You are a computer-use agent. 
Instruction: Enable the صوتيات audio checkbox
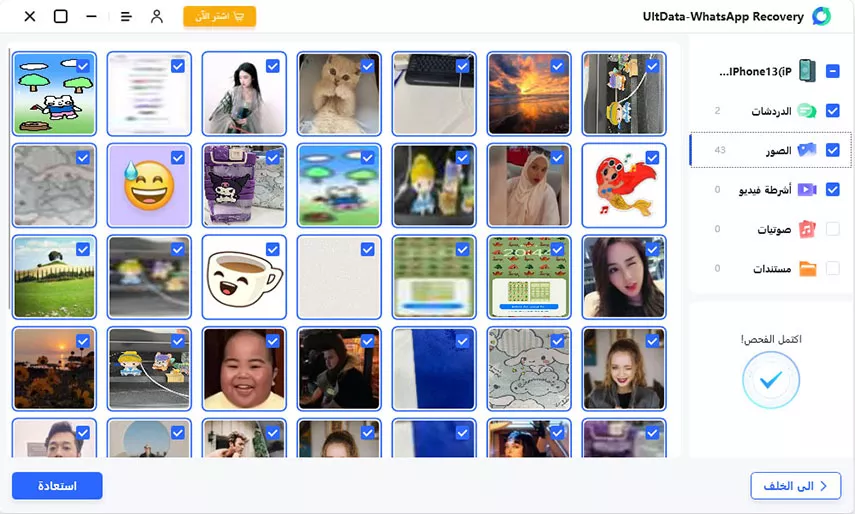832,229
